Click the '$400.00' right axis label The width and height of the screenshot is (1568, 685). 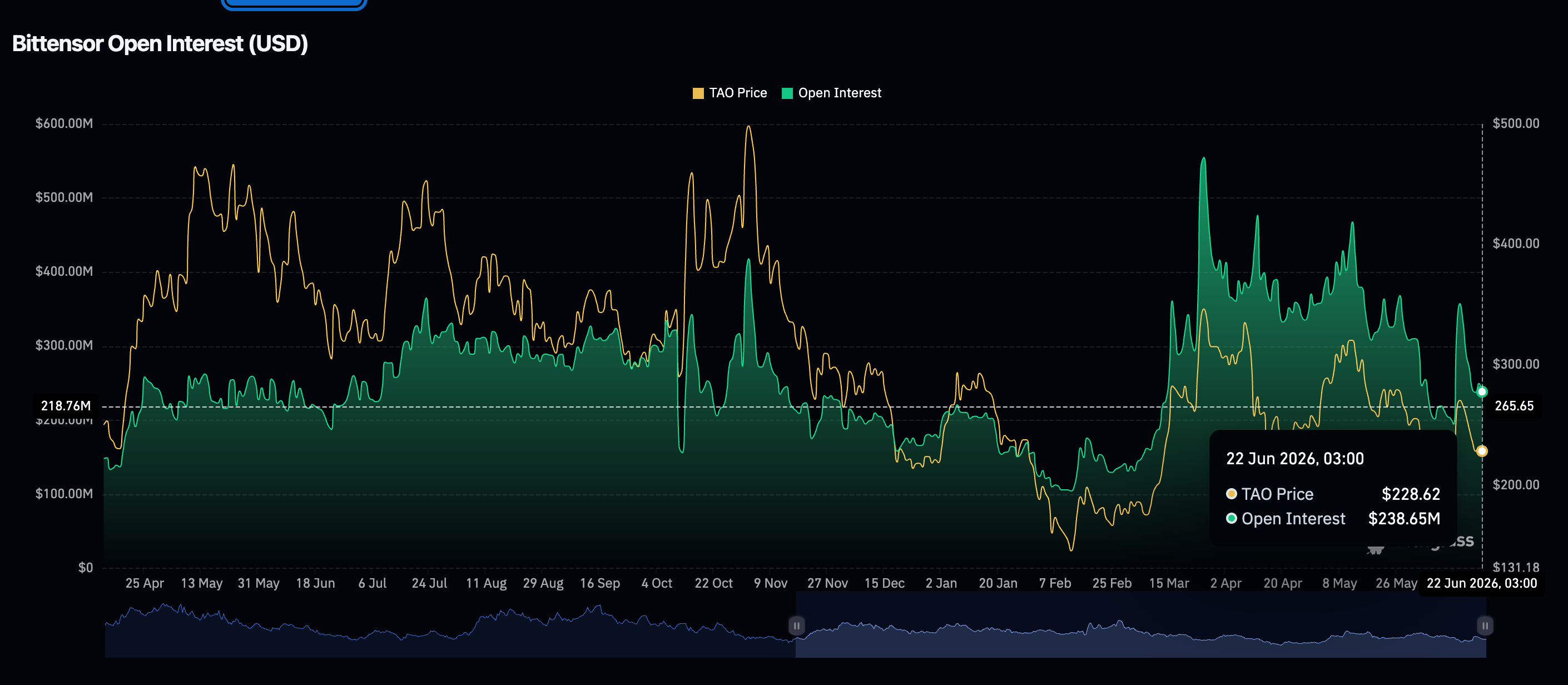1516,244
